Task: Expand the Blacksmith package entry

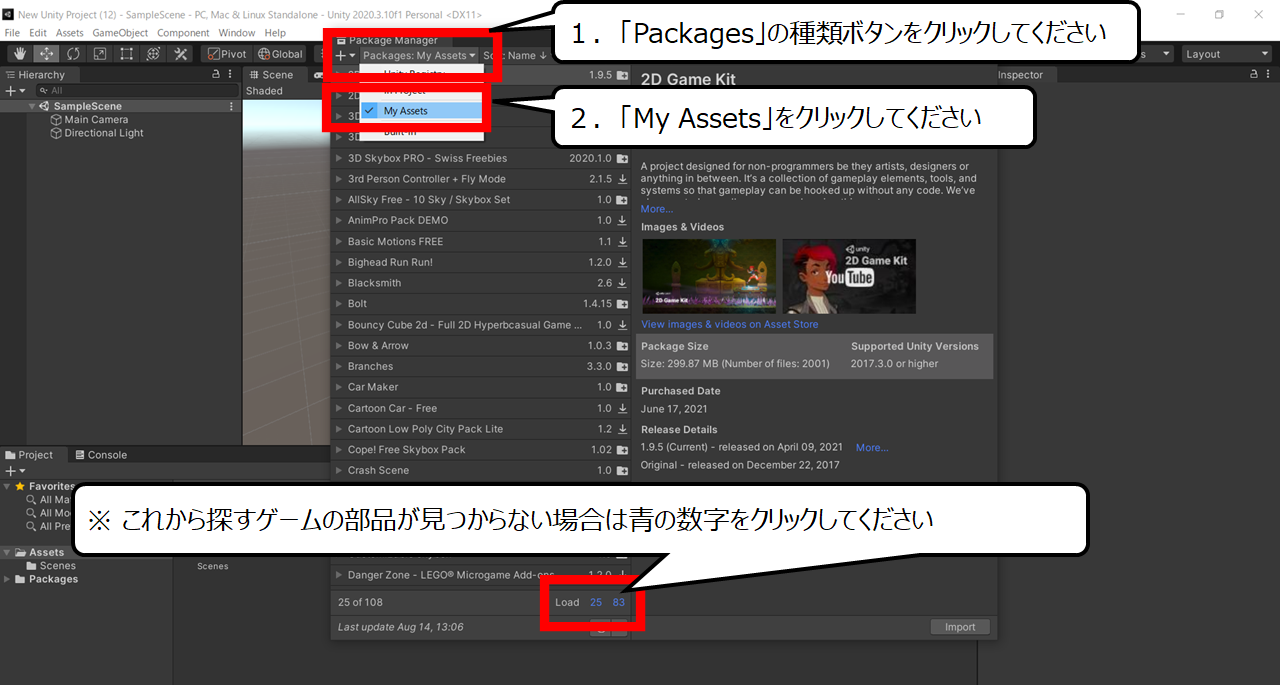Action: tap(339, 283)
